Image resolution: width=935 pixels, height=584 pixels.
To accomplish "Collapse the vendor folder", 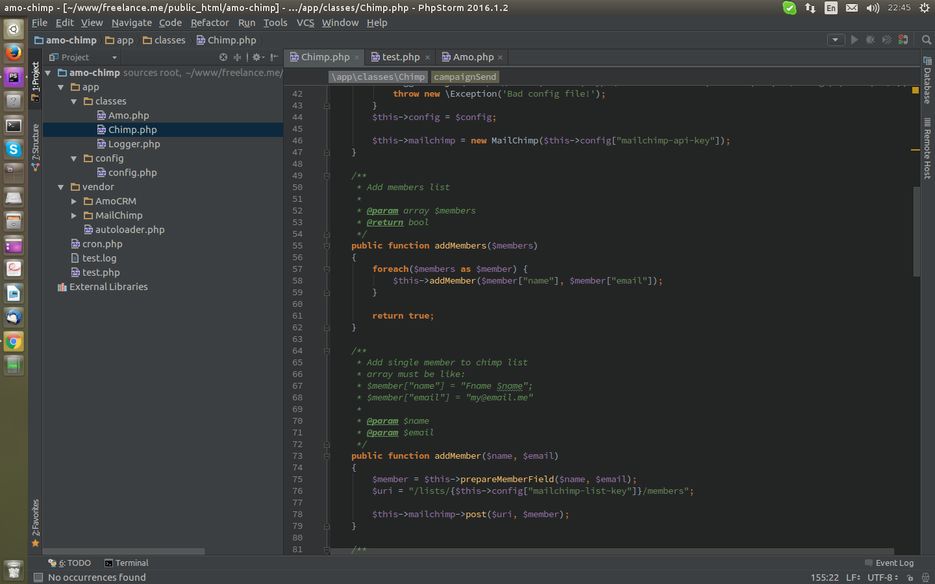I will 61,187.
